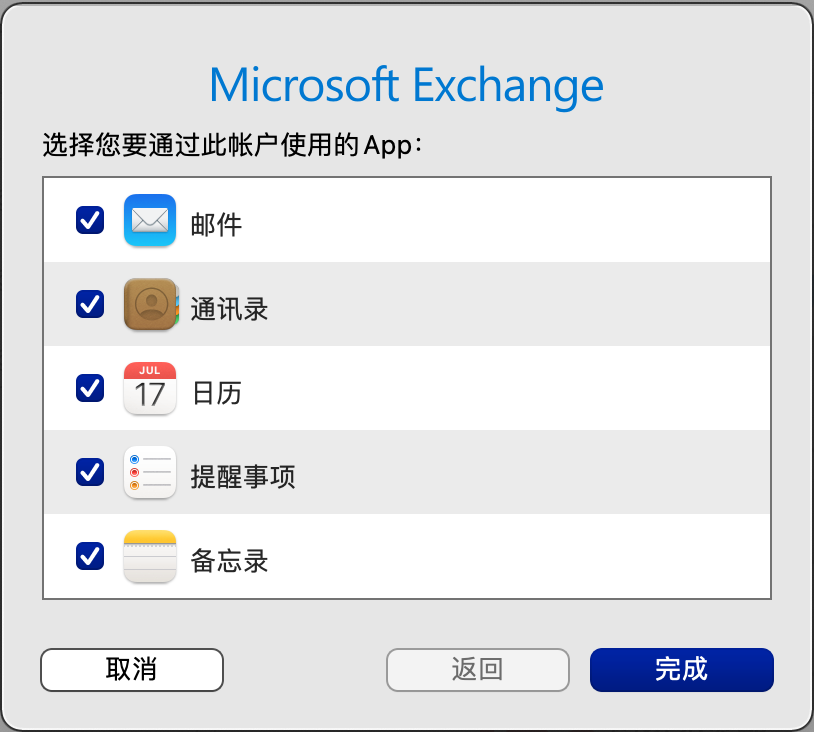Viewport: 814px width, 732px height.
Task: Toggle the 日历 checkbox off
Action: [90, 388]
